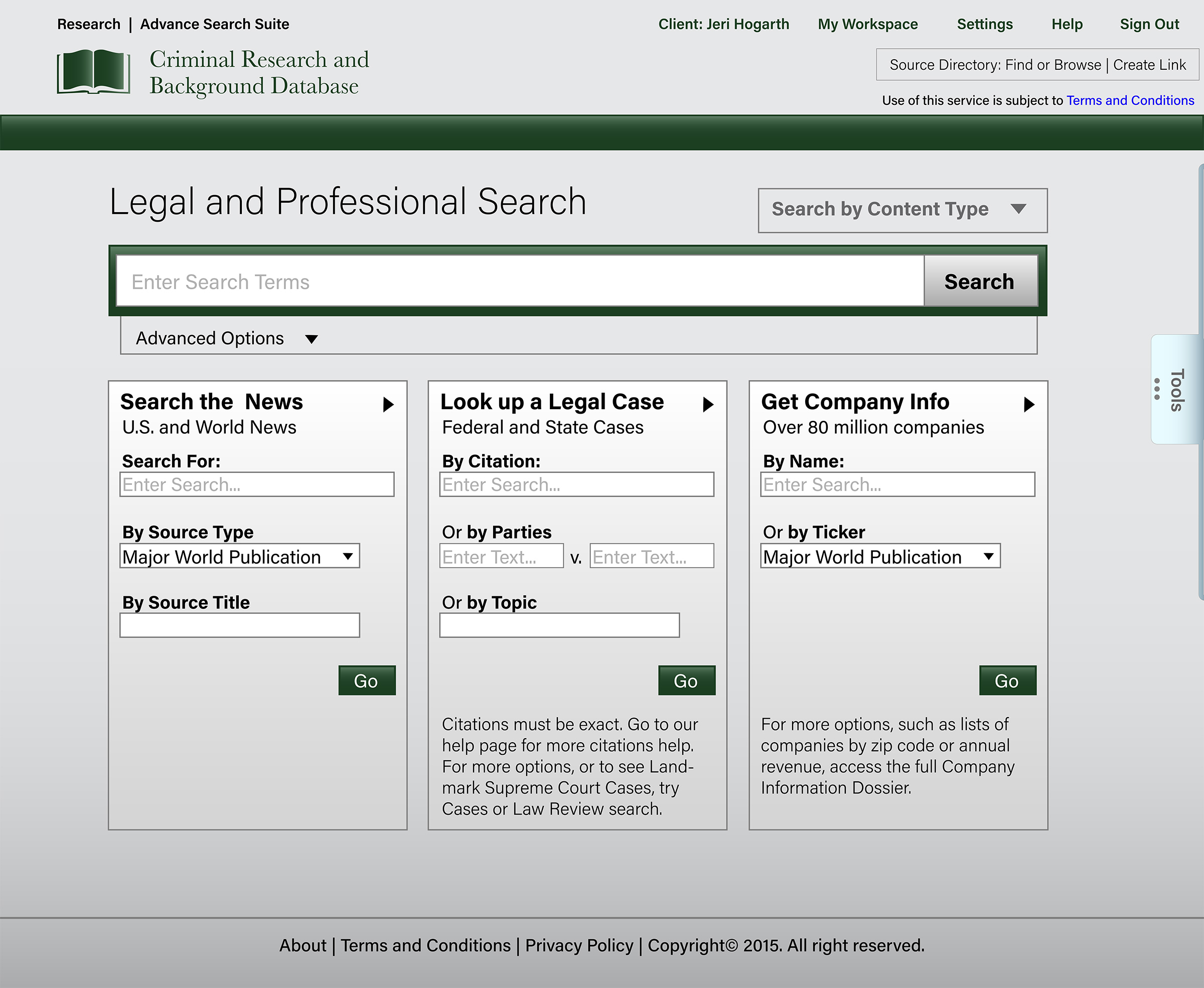Click the three dots on Tools panel
The height and width of the screenshot is (988, 1204).
[1157, 389]
